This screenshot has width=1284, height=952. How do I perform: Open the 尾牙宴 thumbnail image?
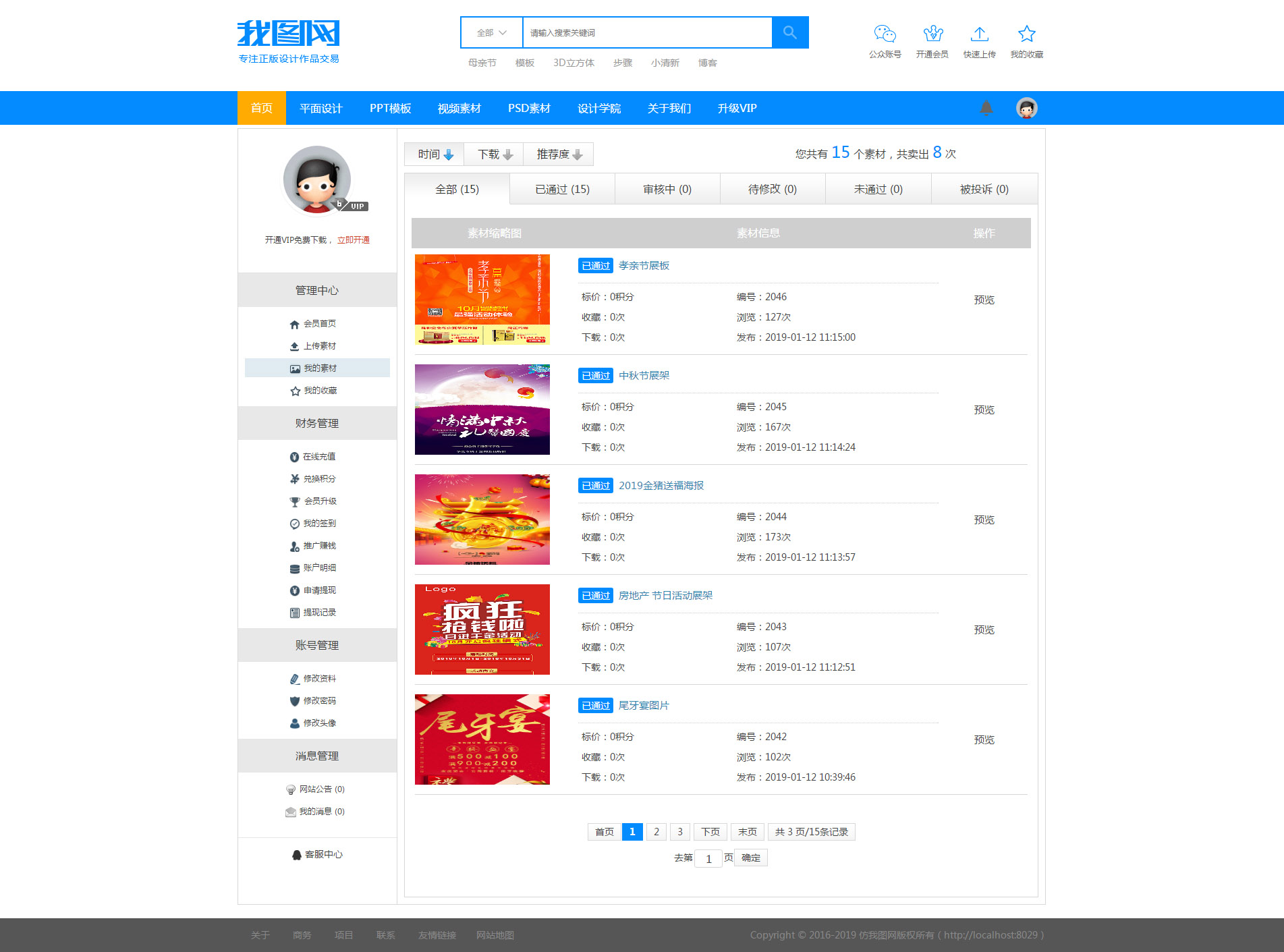482,739
